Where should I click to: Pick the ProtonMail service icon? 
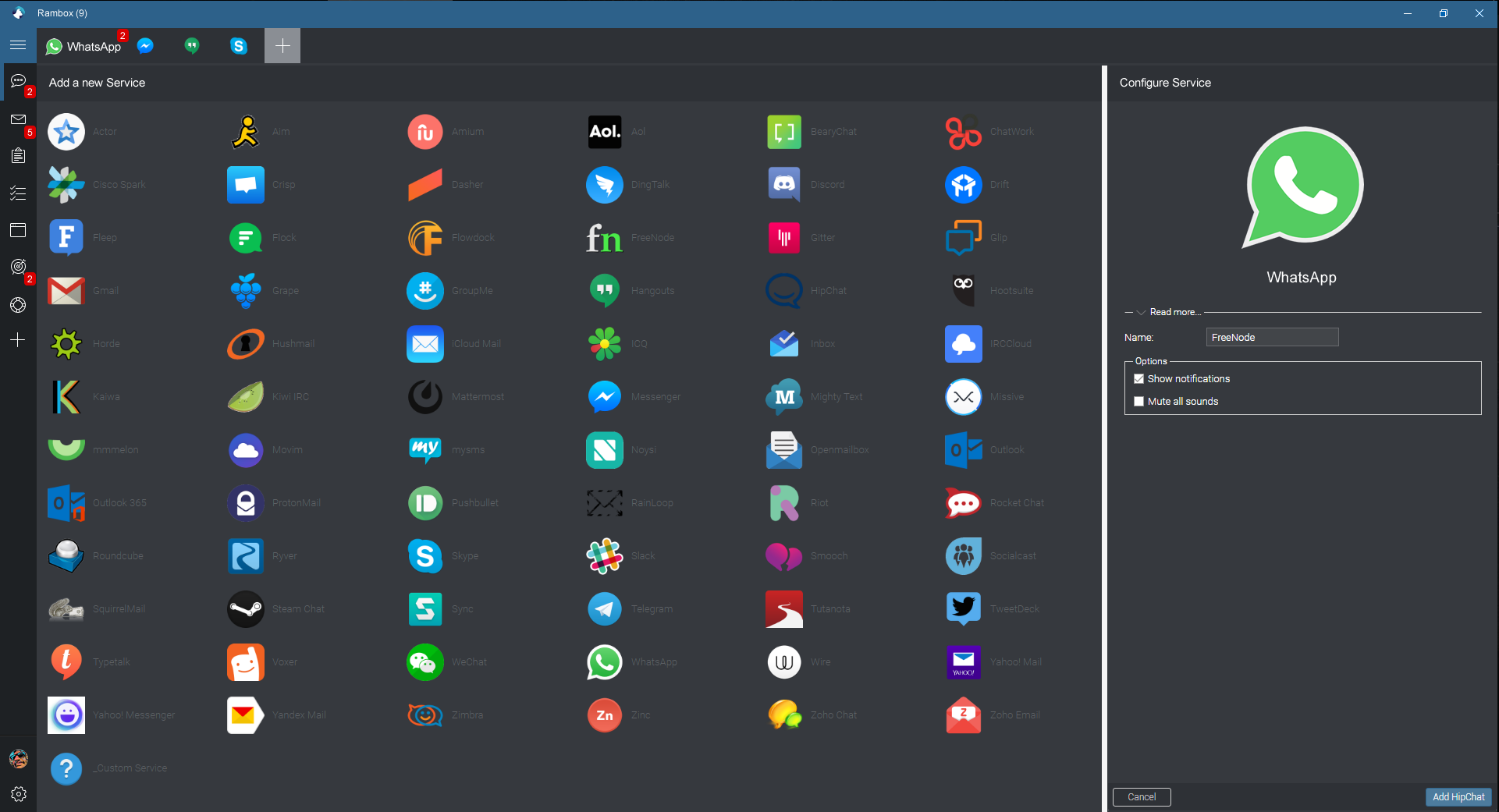(246, 503)
